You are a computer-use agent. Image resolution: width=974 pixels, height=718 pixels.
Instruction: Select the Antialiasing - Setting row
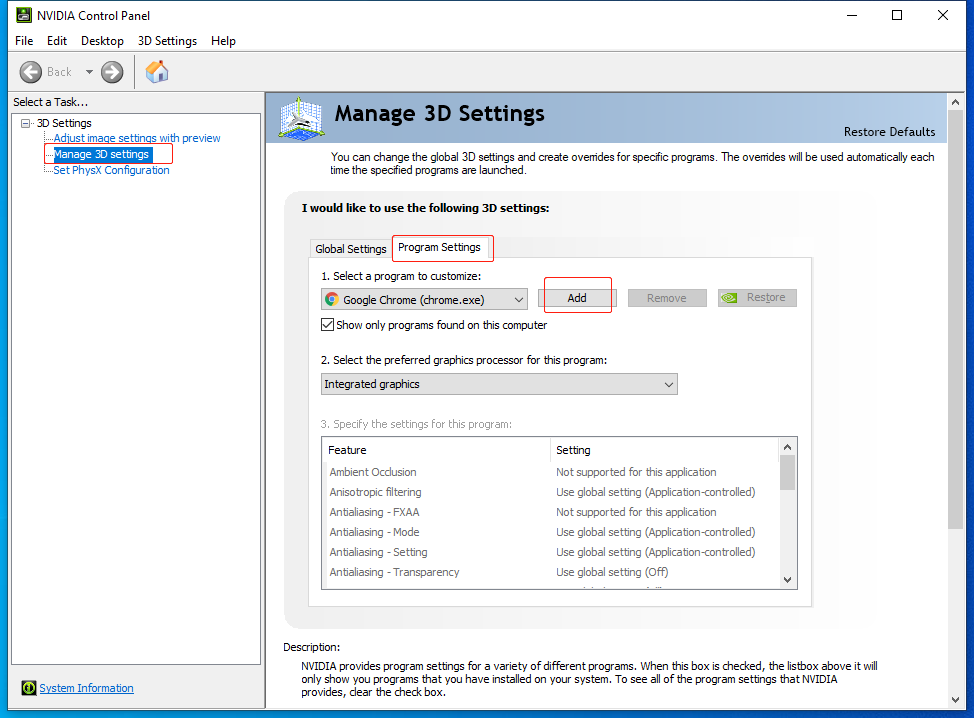click(550, 552)
